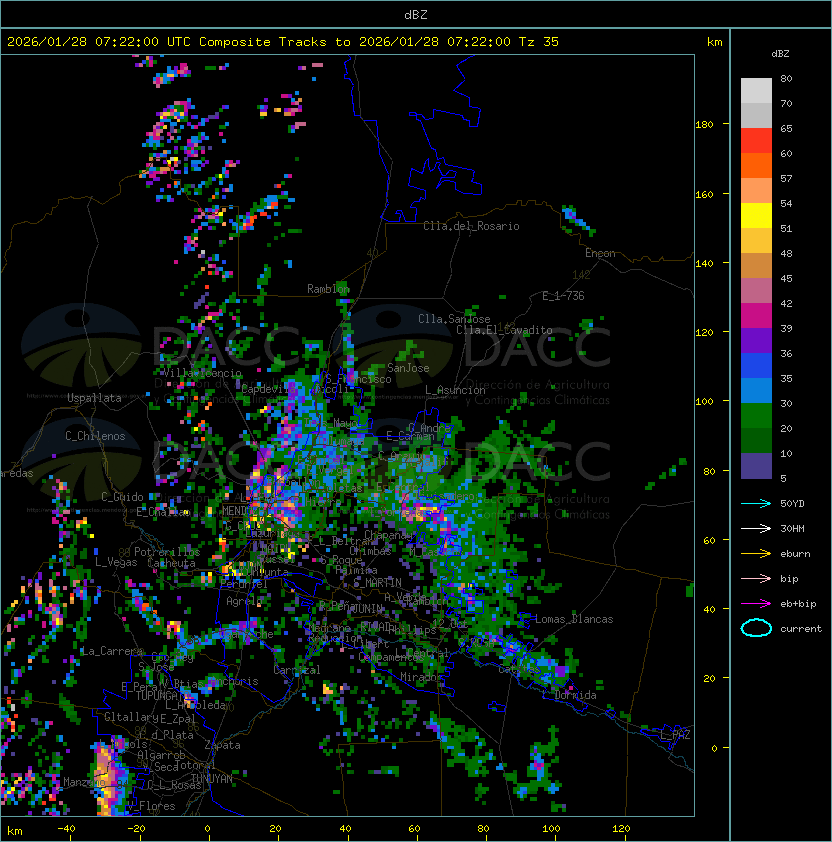Viewport: 832px width, 842px height.
Task: Select the magenta 39–42 dBZ legend swatch
Action: point(756,316)
